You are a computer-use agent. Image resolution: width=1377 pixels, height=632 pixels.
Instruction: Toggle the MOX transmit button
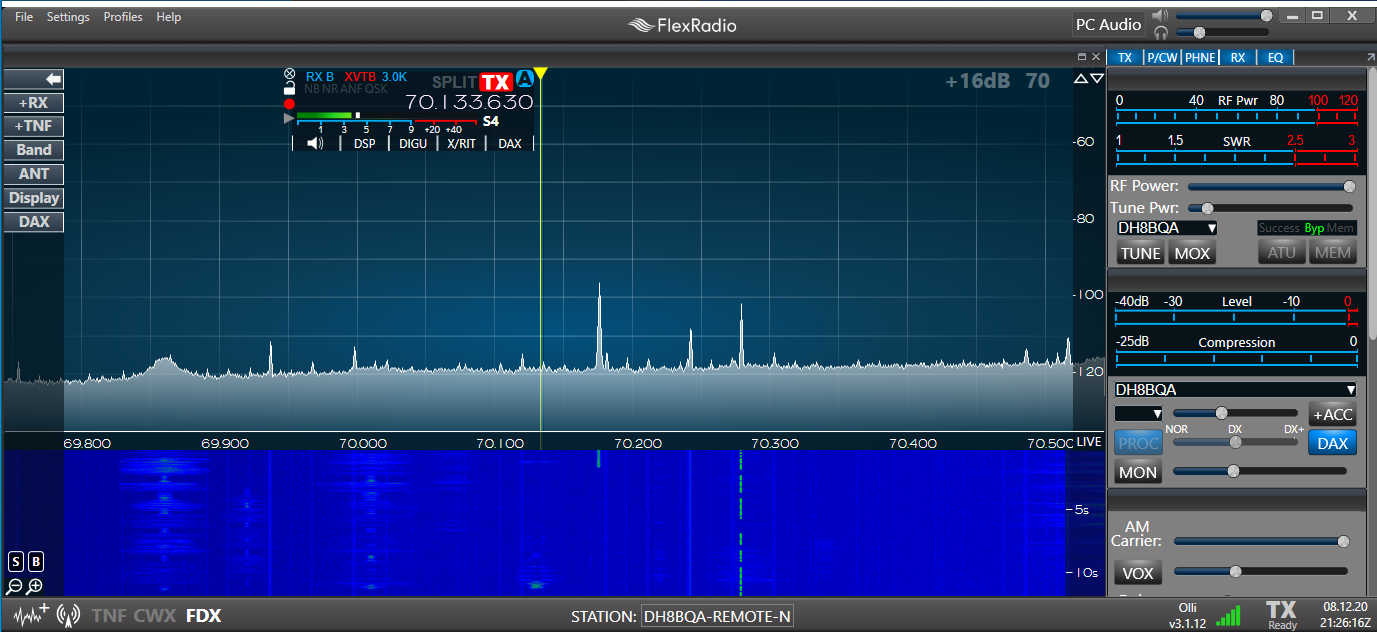click(x=1192, y=253)
